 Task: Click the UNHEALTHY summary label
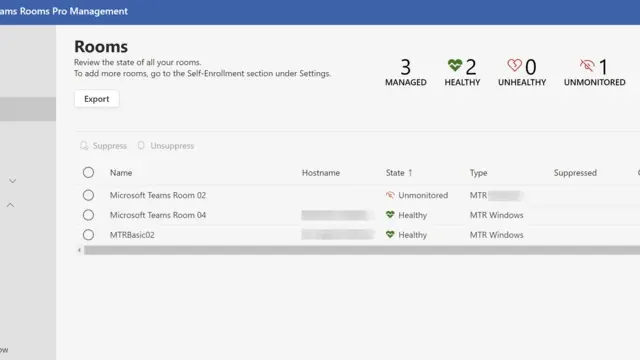[522, 82]
